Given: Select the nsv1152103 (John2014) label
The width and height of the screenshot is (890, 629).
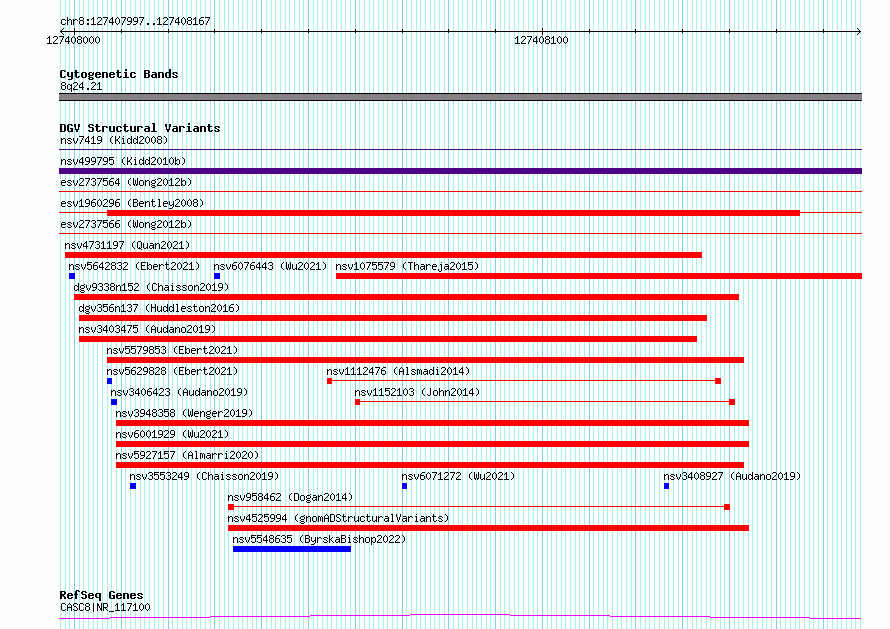Looking at the screenshot, I should click(x=417, y=392).
